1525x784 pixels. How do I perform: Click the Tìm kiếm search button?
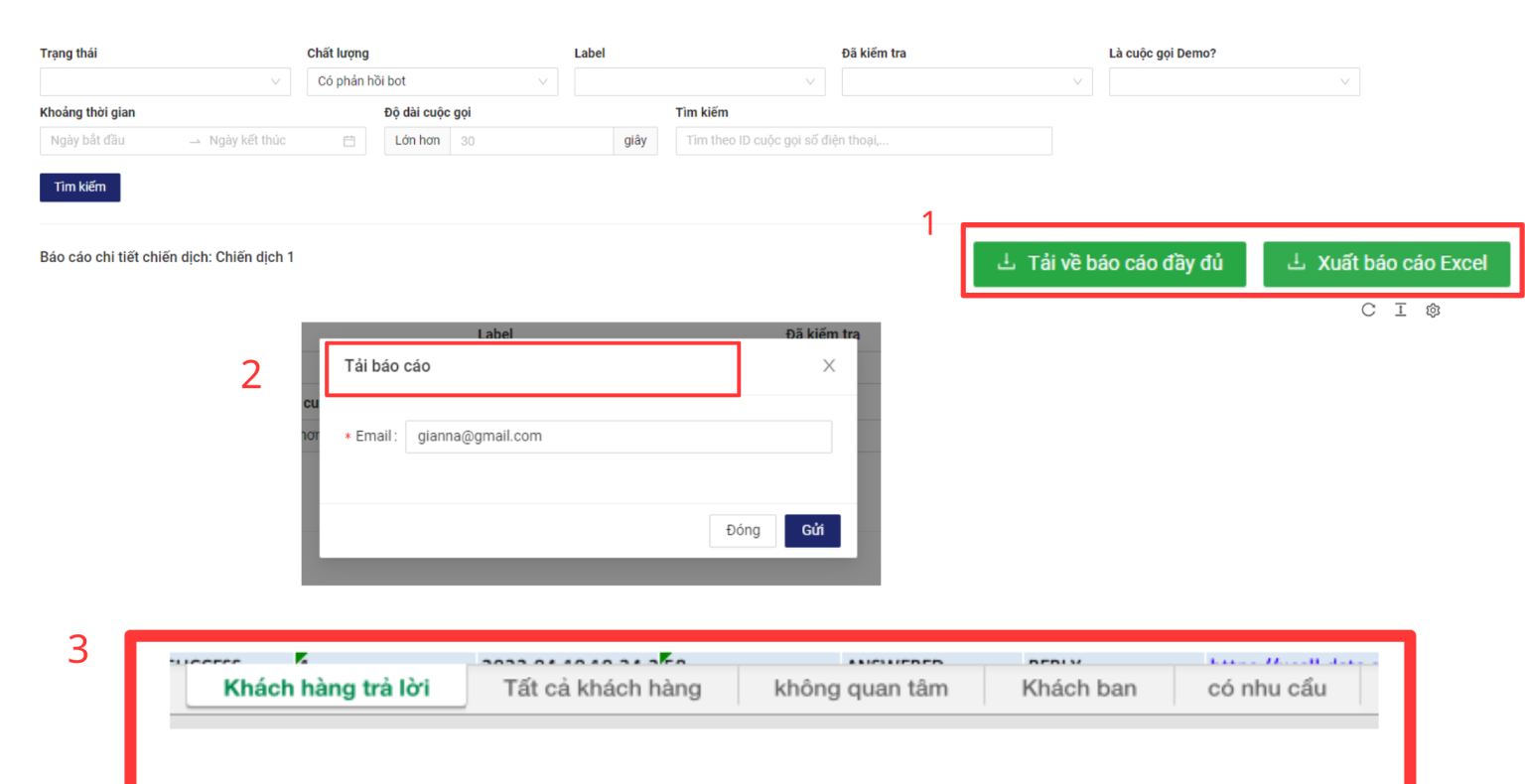[79, 188]
